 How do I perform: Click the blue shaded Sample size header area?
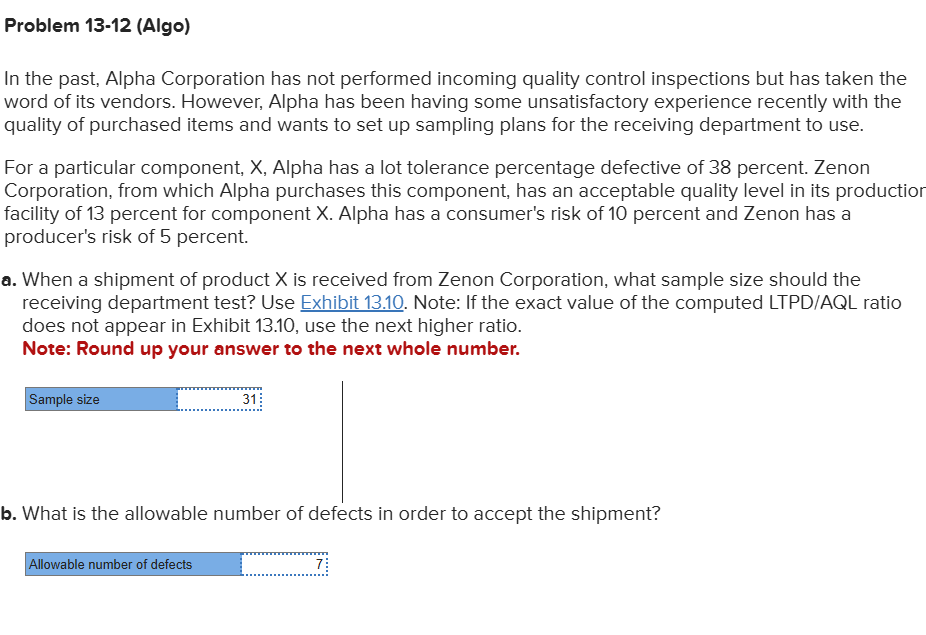click(x=100, y=399)
